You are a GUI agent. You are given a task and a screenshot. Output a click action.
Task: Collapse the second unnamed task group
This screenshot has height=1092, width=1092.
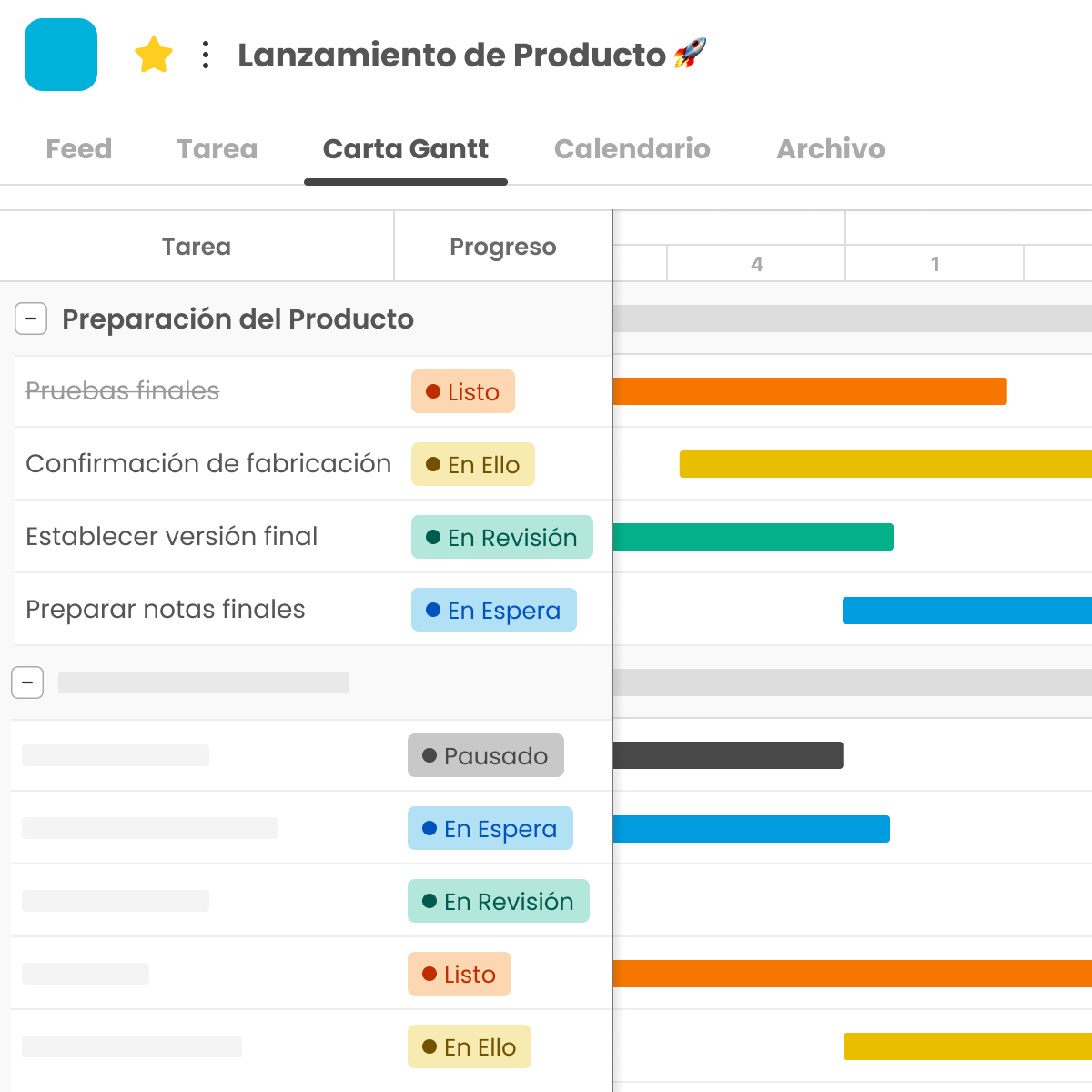[27, 682]
